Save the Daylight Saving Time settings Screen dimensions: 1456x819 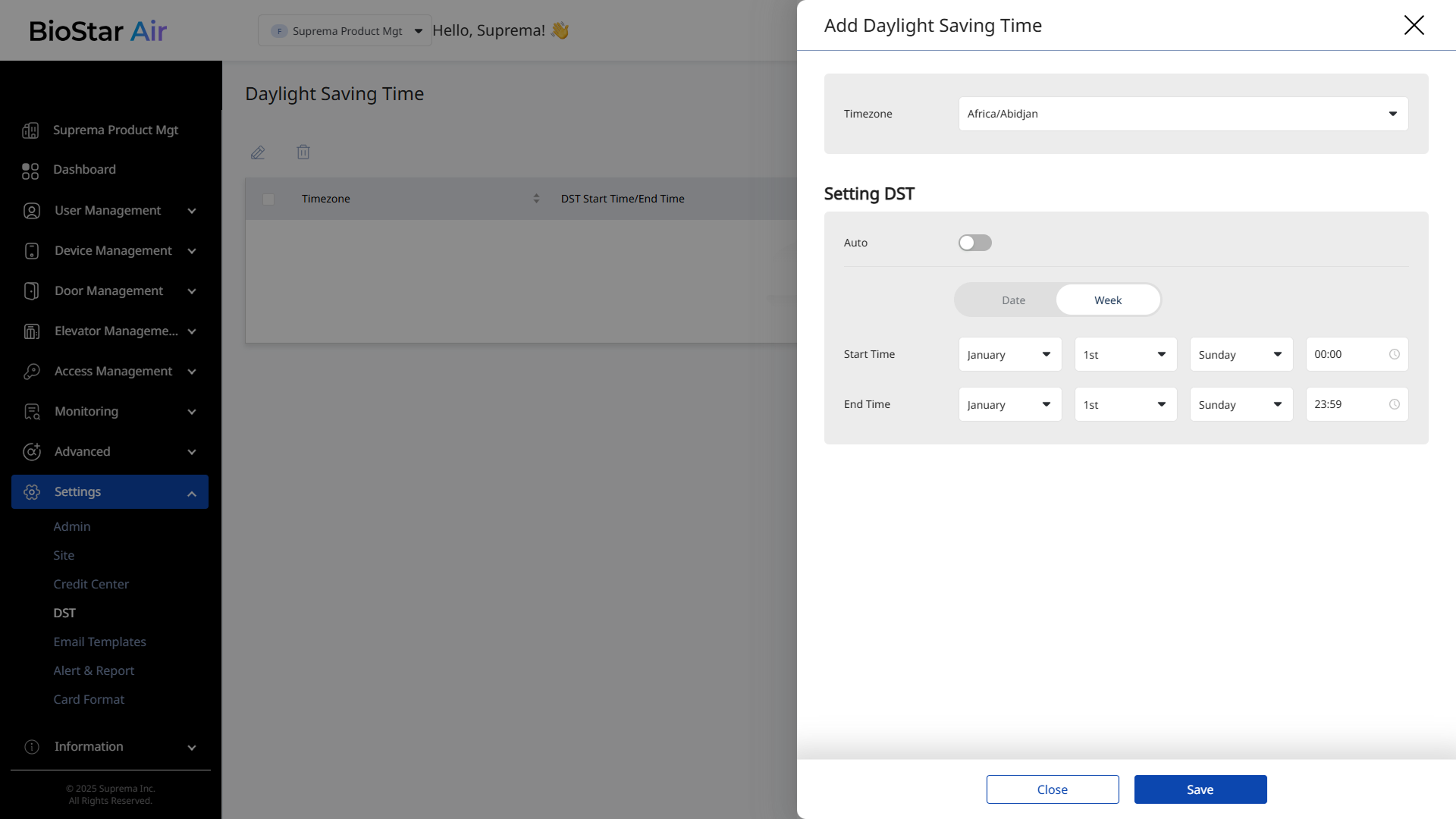pos(1200,789)
